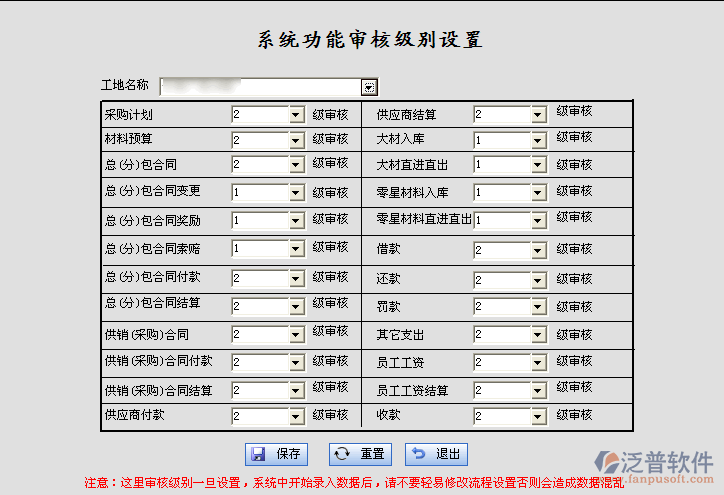Expand the 借款 level dropdown
The height and width of the screenshot is (495, 724).
538,251
